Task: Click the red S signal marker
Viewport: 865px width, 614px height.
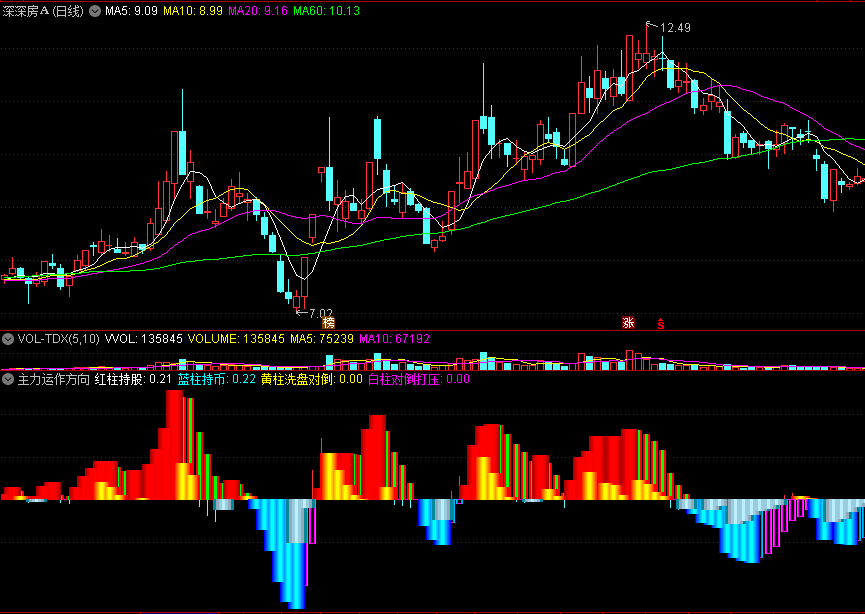Action: 660,323
